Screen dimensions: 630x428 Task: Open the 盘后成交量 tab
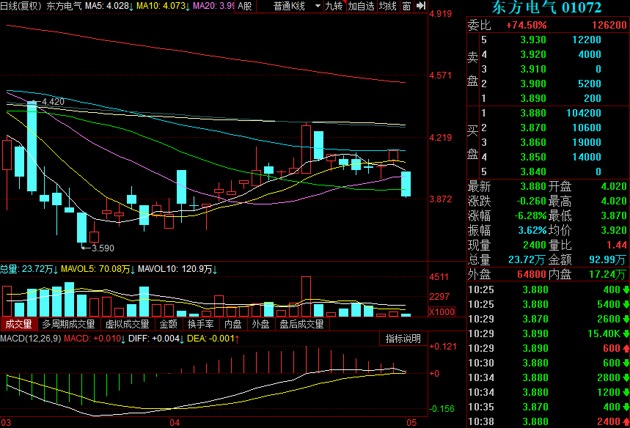point(302,324)
